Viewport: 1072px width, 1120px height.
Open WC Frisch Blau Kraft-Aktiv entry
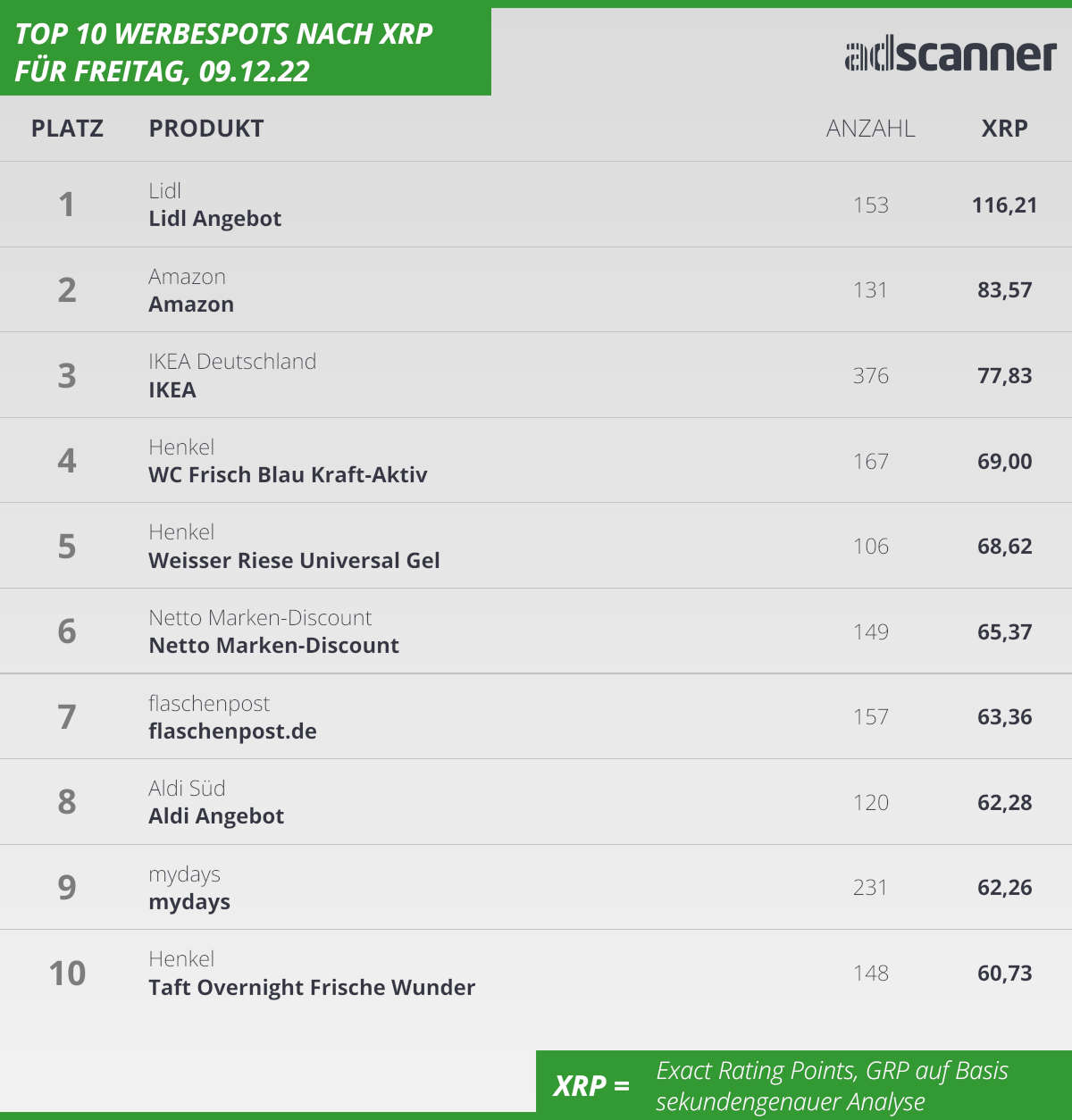288,475
